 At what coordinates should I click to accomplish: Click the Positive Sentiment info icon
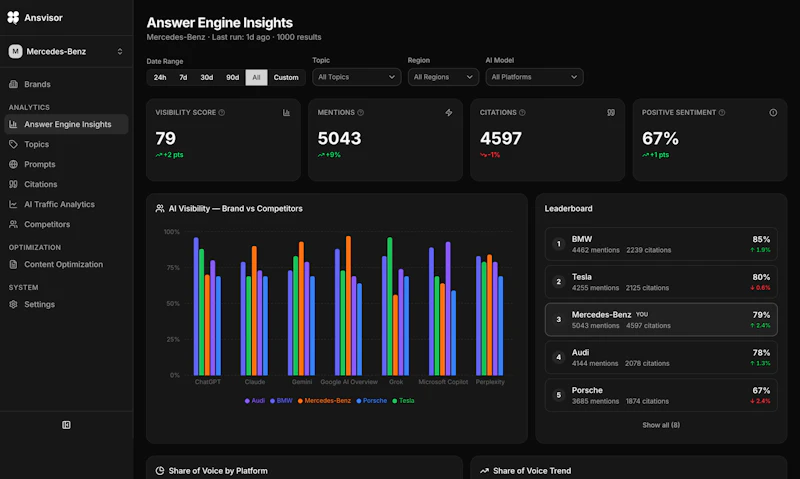[x=773, y=112]
